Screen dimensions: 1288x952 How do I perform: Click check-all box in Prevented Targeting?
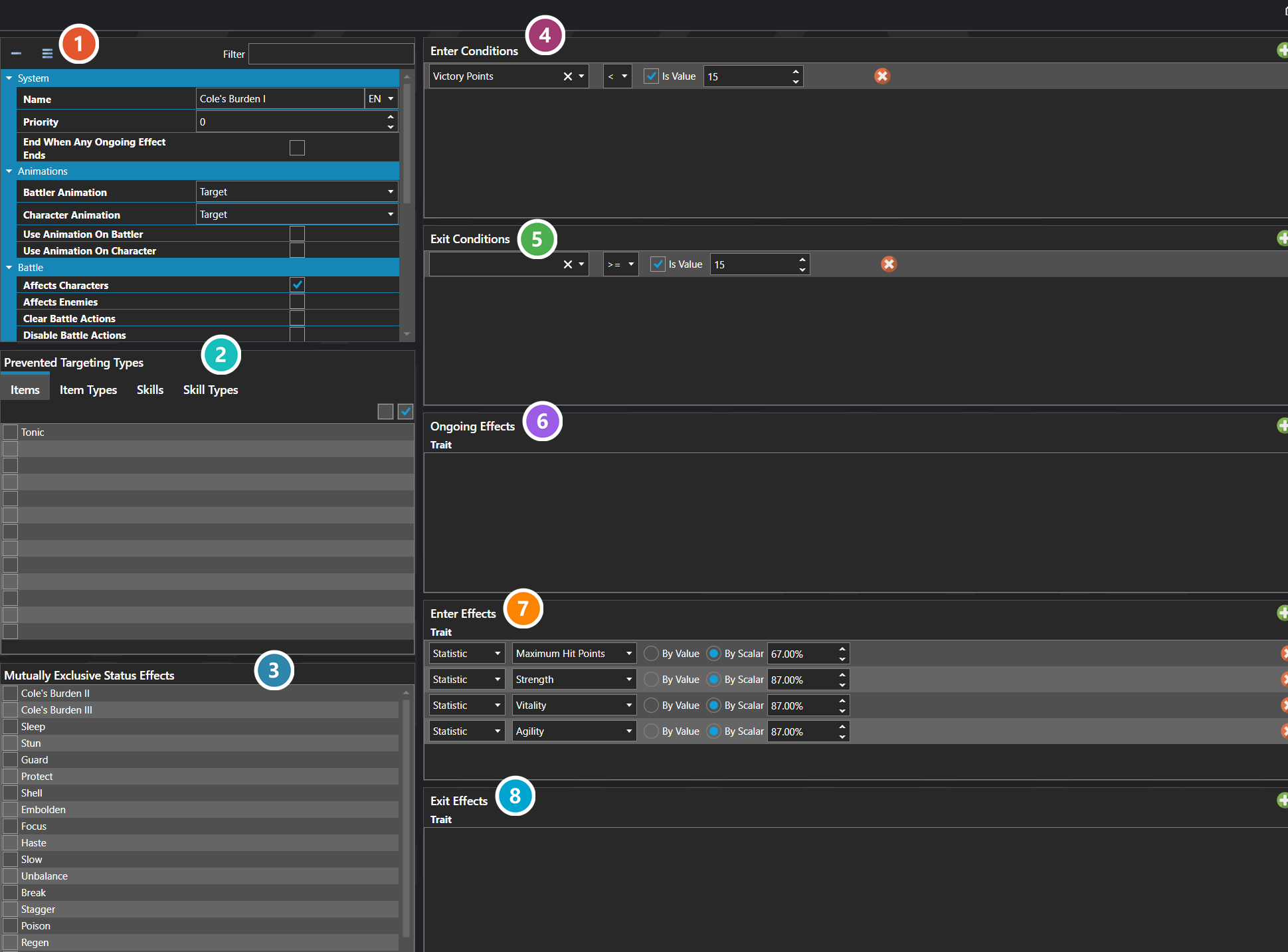coord(405,411)
